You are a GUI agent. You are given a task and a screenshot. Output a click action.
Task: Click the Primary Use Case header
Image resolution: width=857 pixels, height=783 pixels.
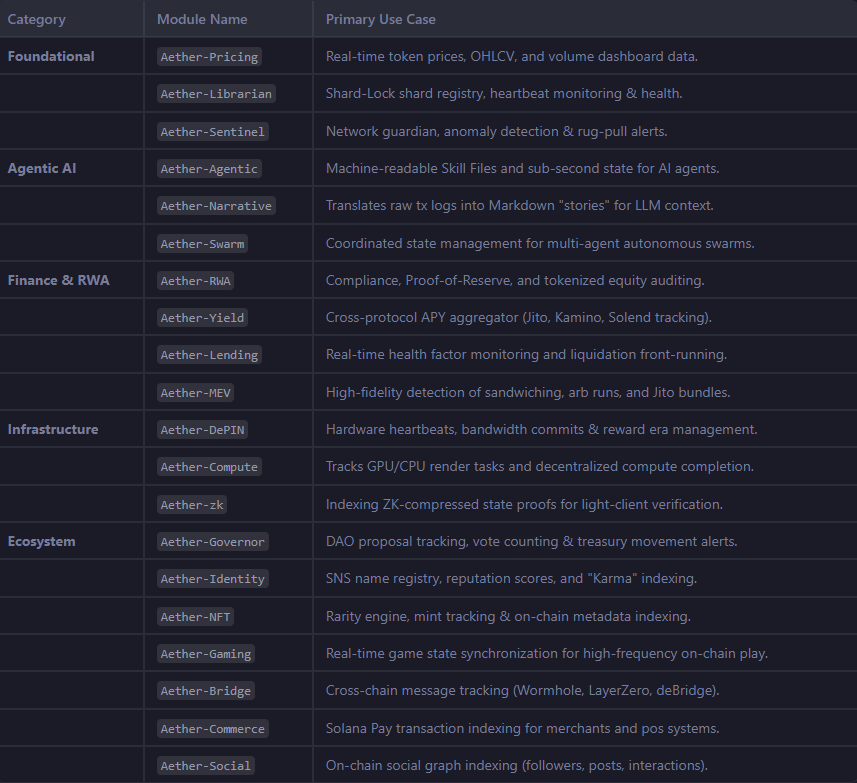(x=381, y=19)
